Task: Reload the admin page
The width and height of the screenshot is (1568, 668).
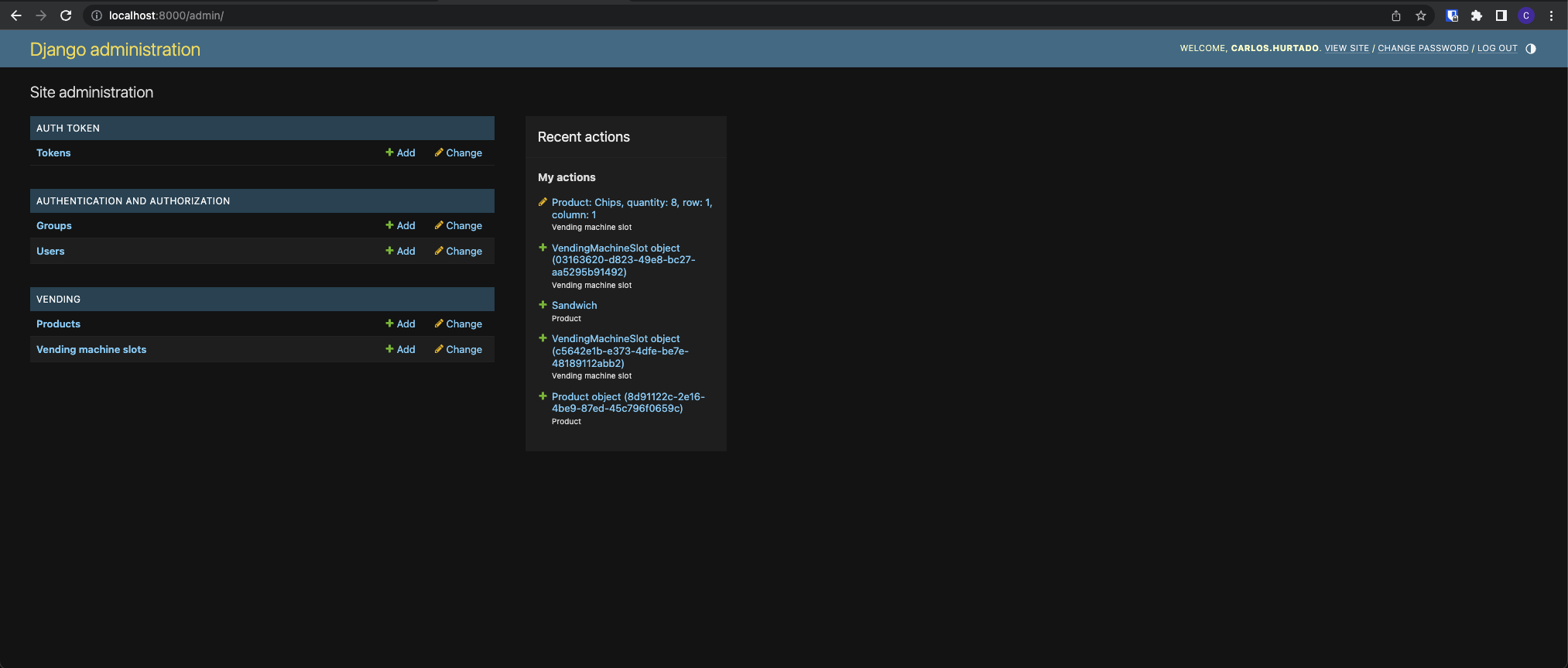Action: [66, 15]
